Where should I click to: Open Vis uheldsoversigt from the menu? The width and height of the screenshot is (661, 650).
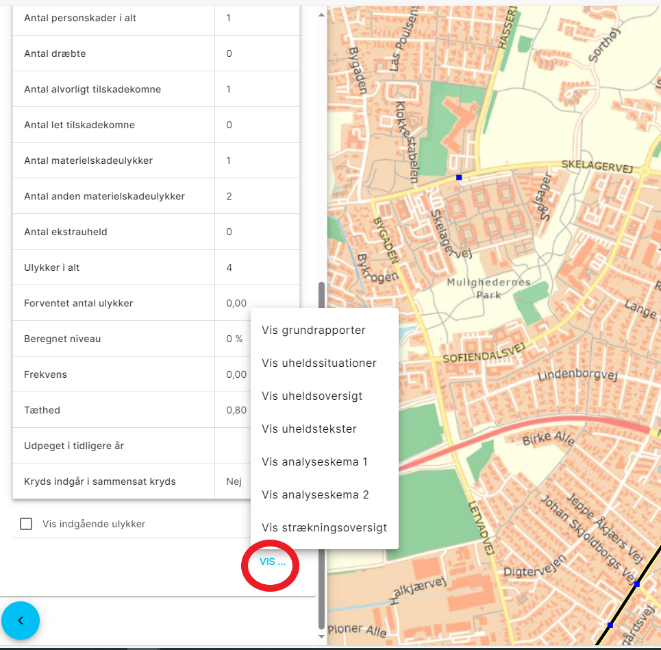[x=312, y=396]
